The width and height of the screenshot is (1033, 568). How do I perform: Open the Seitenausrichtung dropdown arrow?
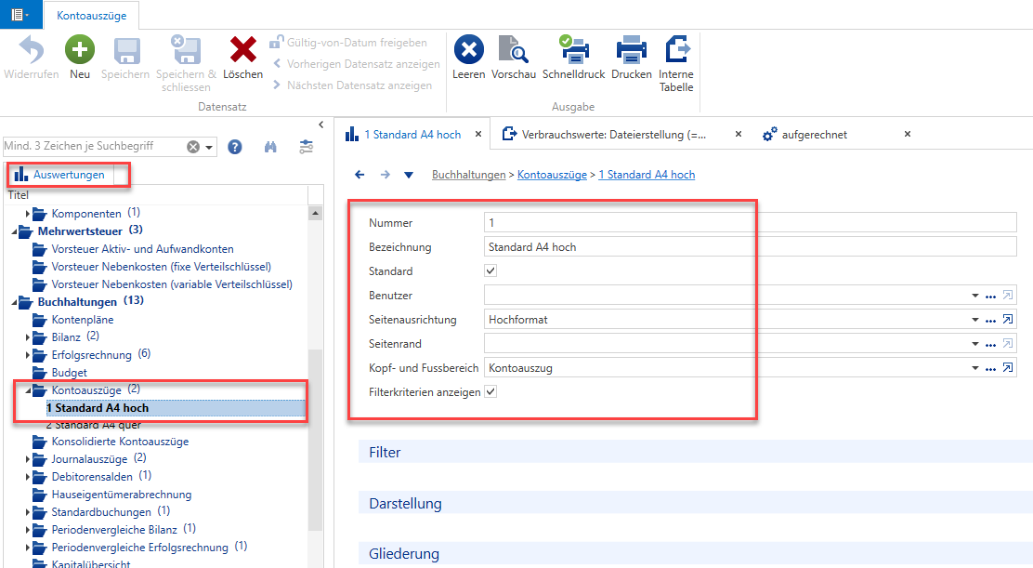point(975,320)
